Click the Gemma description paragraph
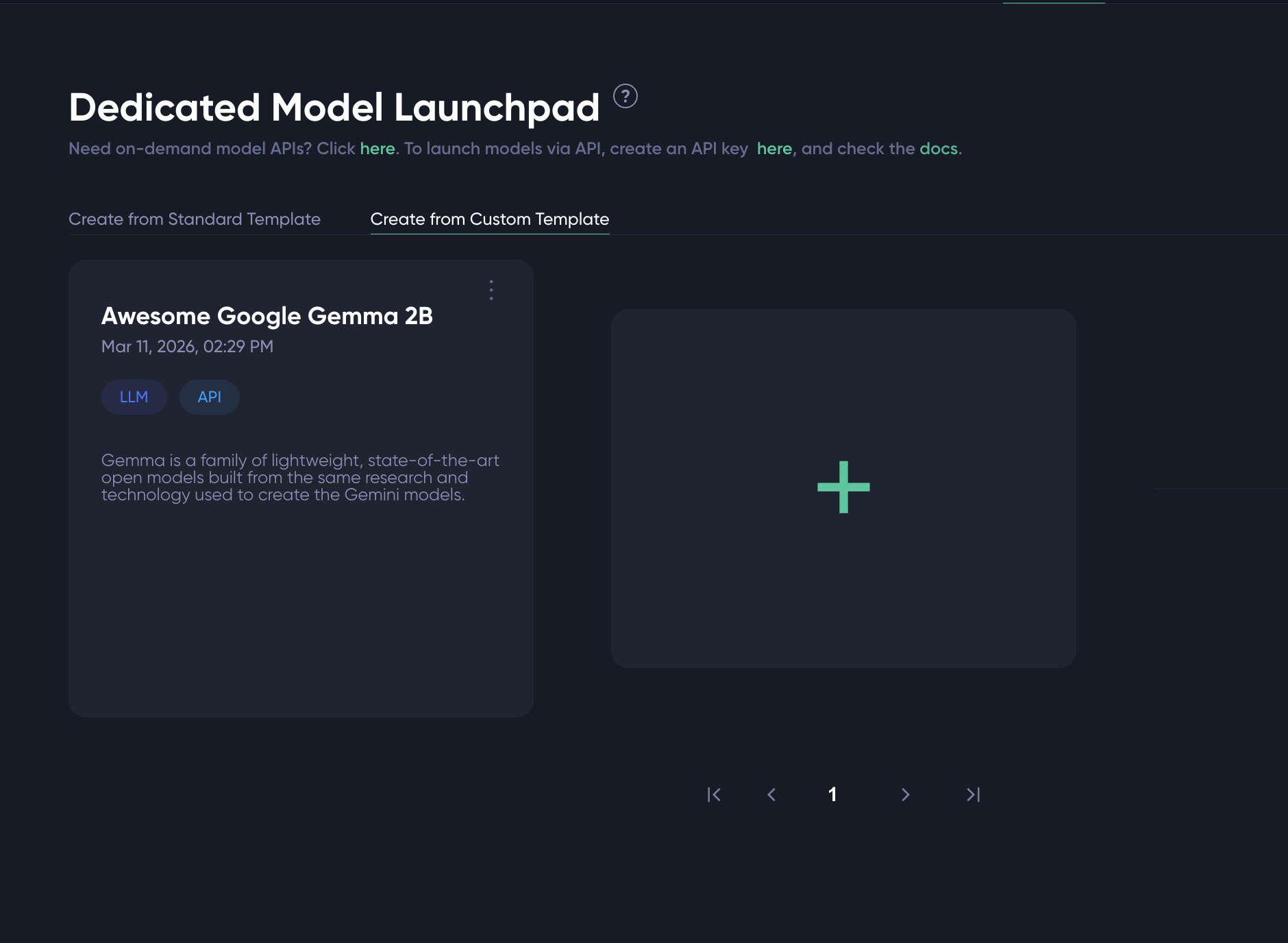 click(x=300, y=478)
